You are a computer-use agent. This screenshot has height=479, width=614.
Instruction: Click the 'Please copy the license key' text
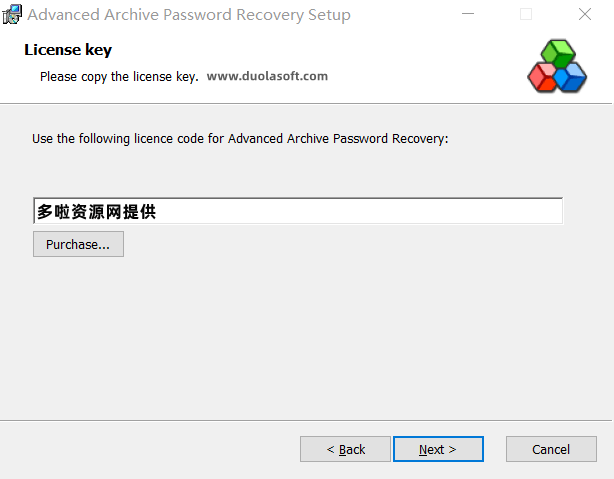click(x=119, y=76)
